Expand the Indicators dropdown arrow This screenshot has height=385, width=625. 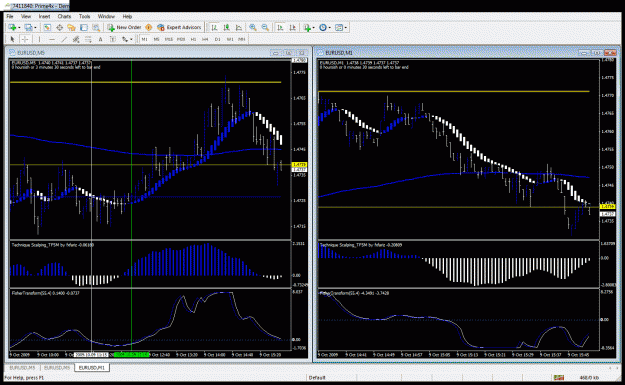[x=314, y=28]
